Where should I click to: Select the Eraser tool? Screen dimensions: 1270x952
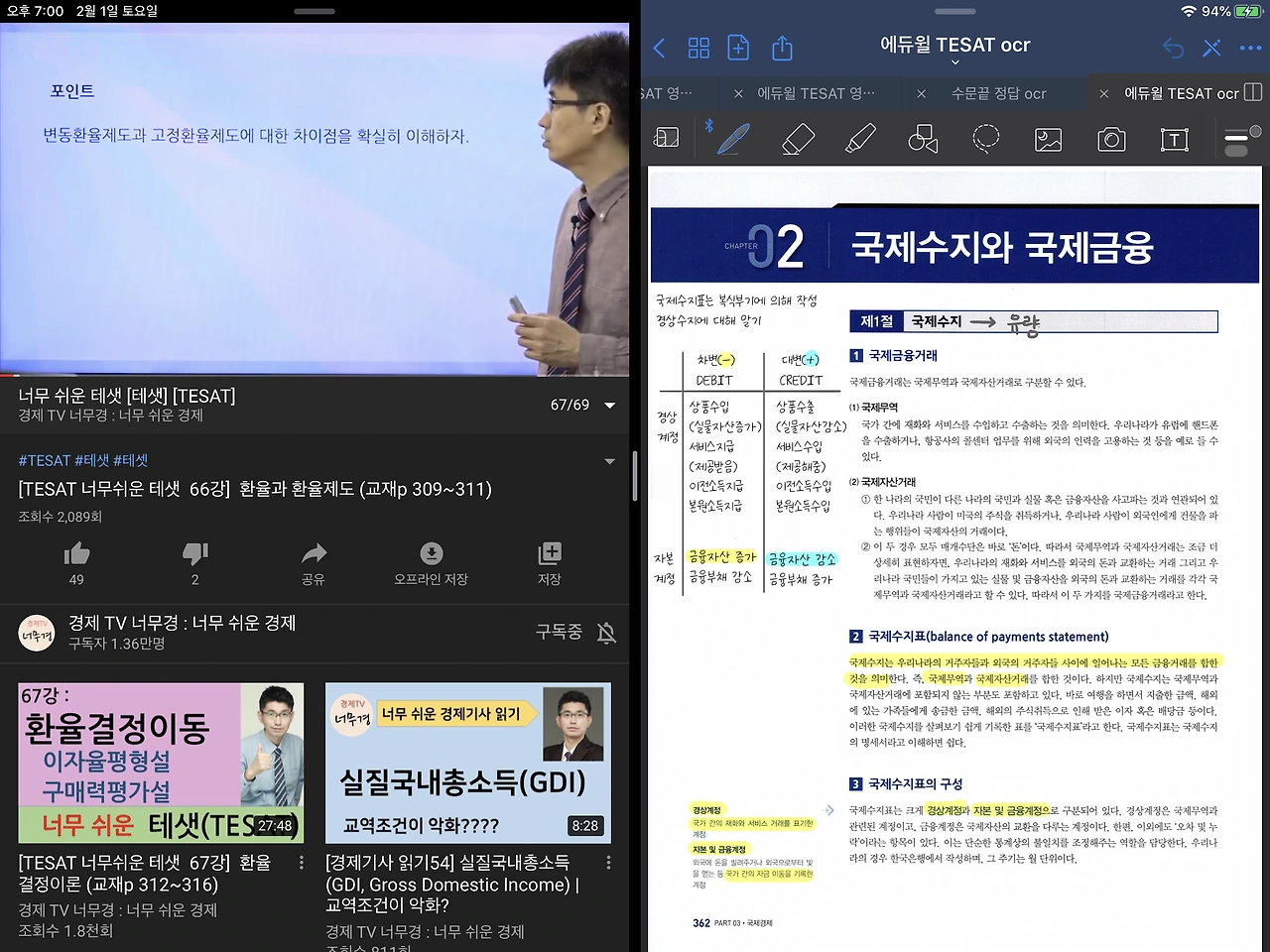click(x=798, y=139)
